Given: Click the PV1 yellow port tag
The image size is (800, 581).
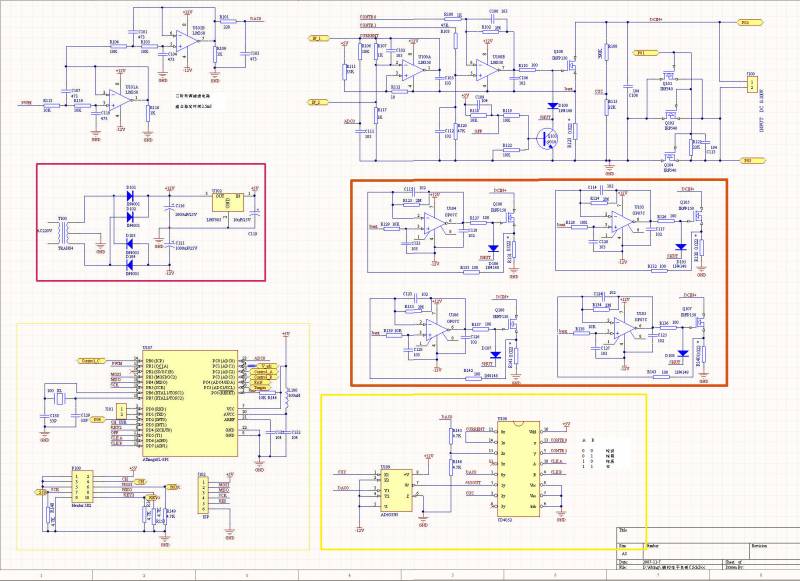Looking at the screenshot, I should pyautogui.click(x=642, y=51).
